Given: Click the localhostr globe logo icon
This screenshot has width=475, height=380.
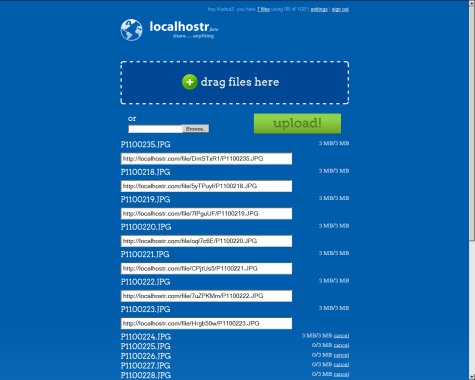Looking at the screenshot, I should (131, 30).
